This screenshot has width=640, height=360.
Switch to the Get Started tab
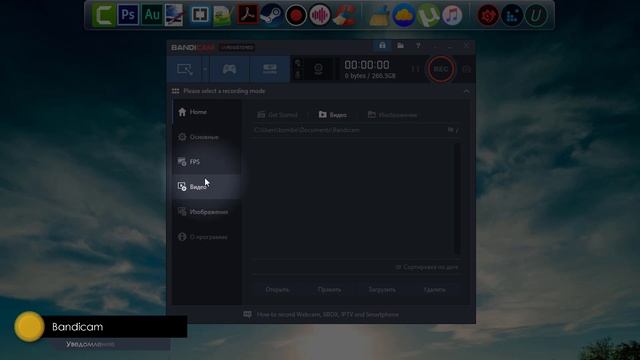(278, 115)
